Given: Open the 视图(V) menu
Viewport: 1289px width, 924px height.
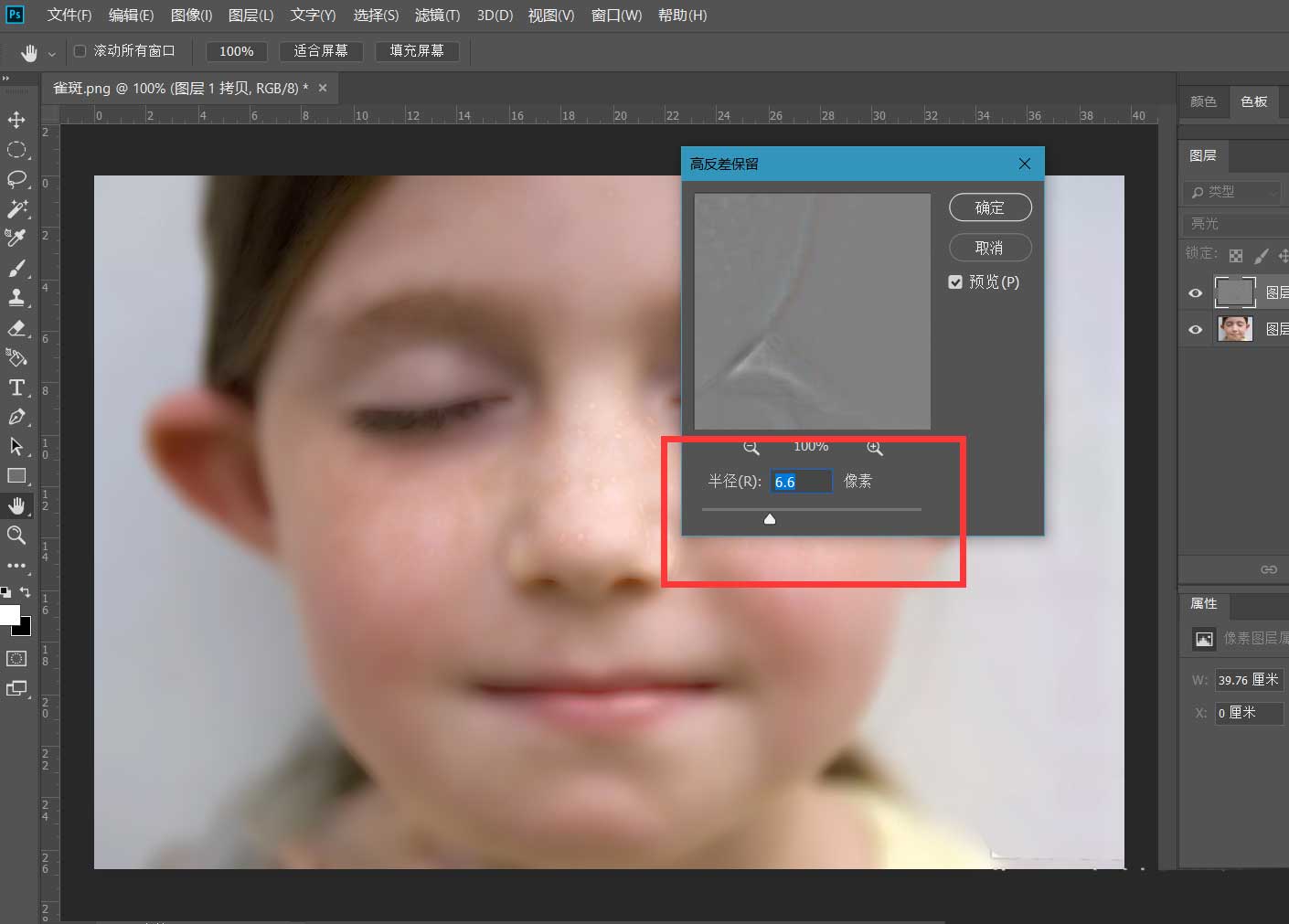Looking at the screenshot, I should pyautogui.click(x=551, y=16).
